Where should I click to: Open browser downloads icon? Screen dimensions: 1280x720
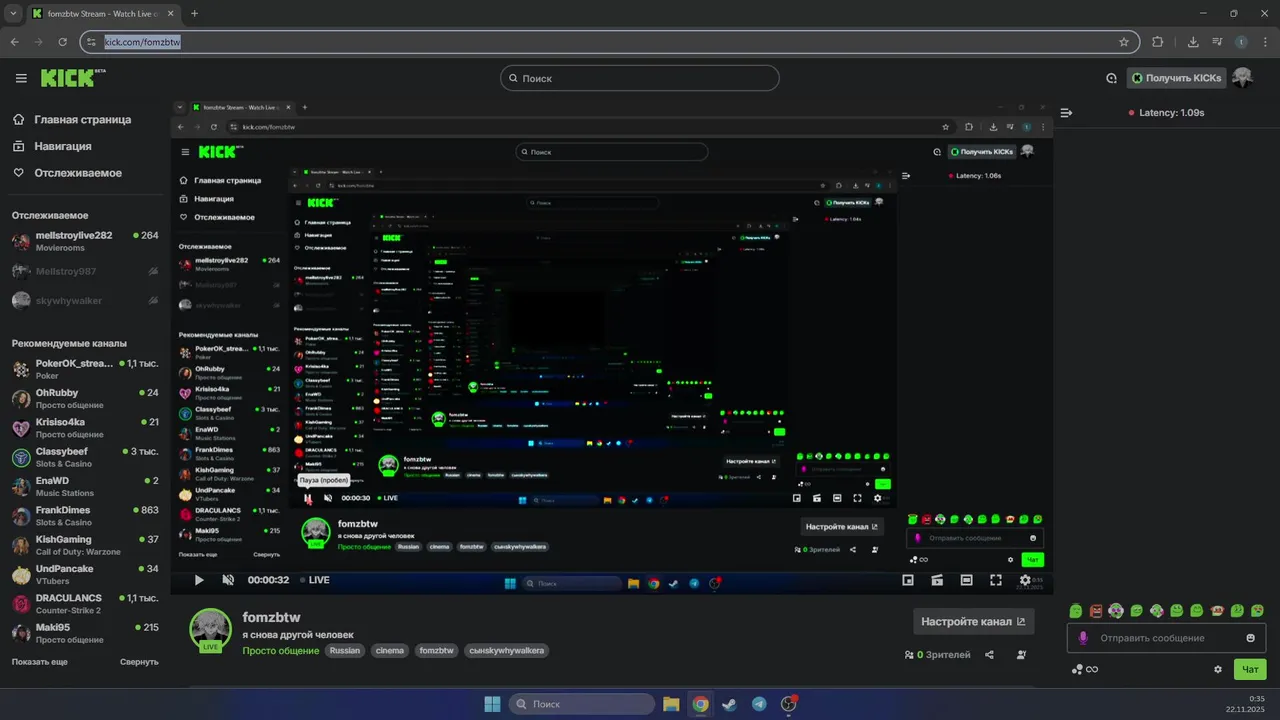point(1193,42)
